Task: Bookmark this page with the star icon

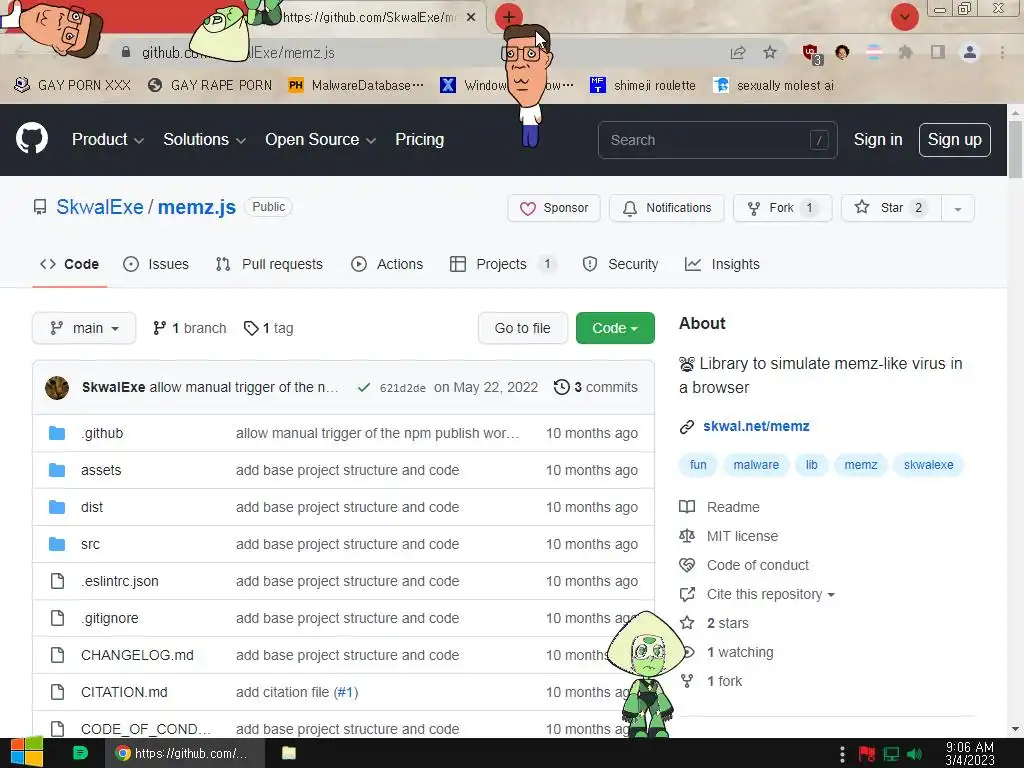Action: (x=770, y=53)
